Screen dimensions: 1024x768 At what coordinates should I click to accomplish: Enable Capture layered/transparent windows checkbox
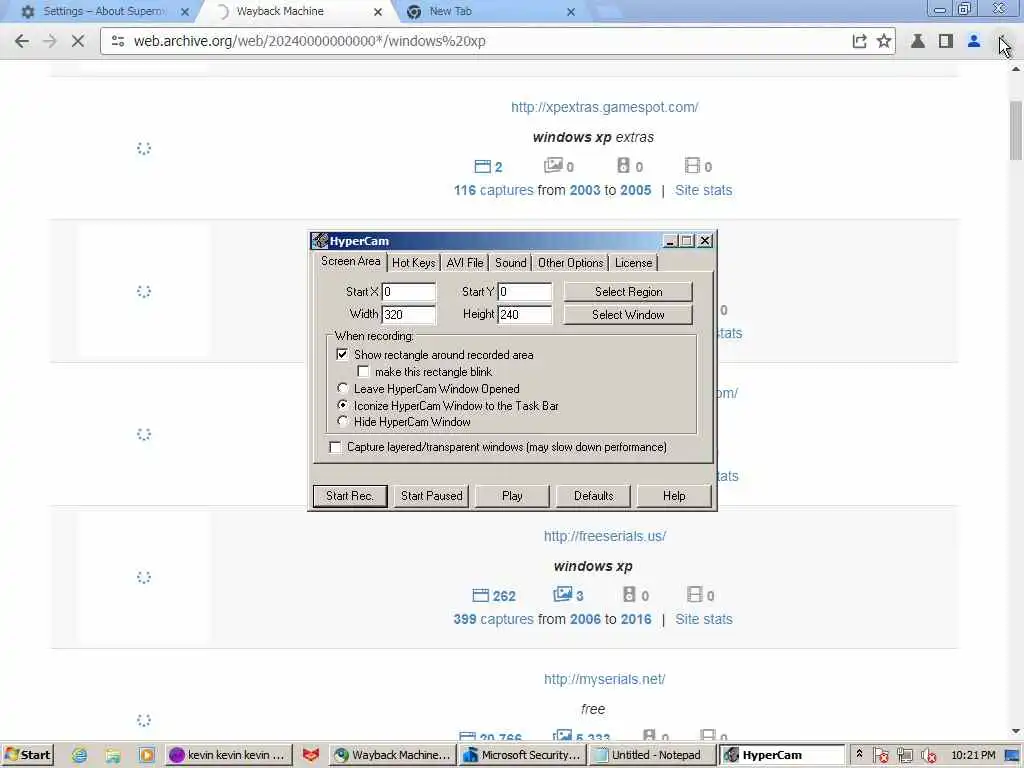pyautogui.click(x=335, y=447)
